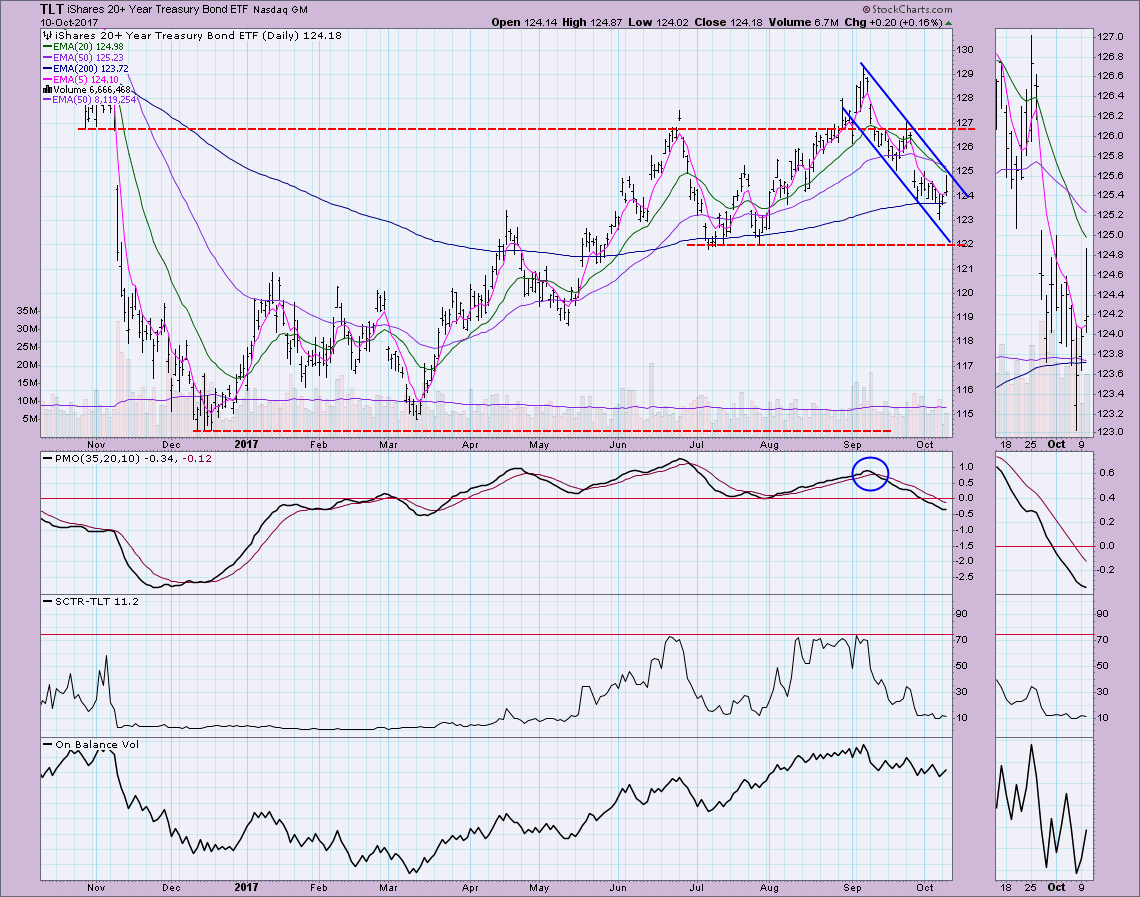This screenshot has width=1140, height=897.
Task: Click the green EMA(20) legend line marker
Action: click(47, 45)
